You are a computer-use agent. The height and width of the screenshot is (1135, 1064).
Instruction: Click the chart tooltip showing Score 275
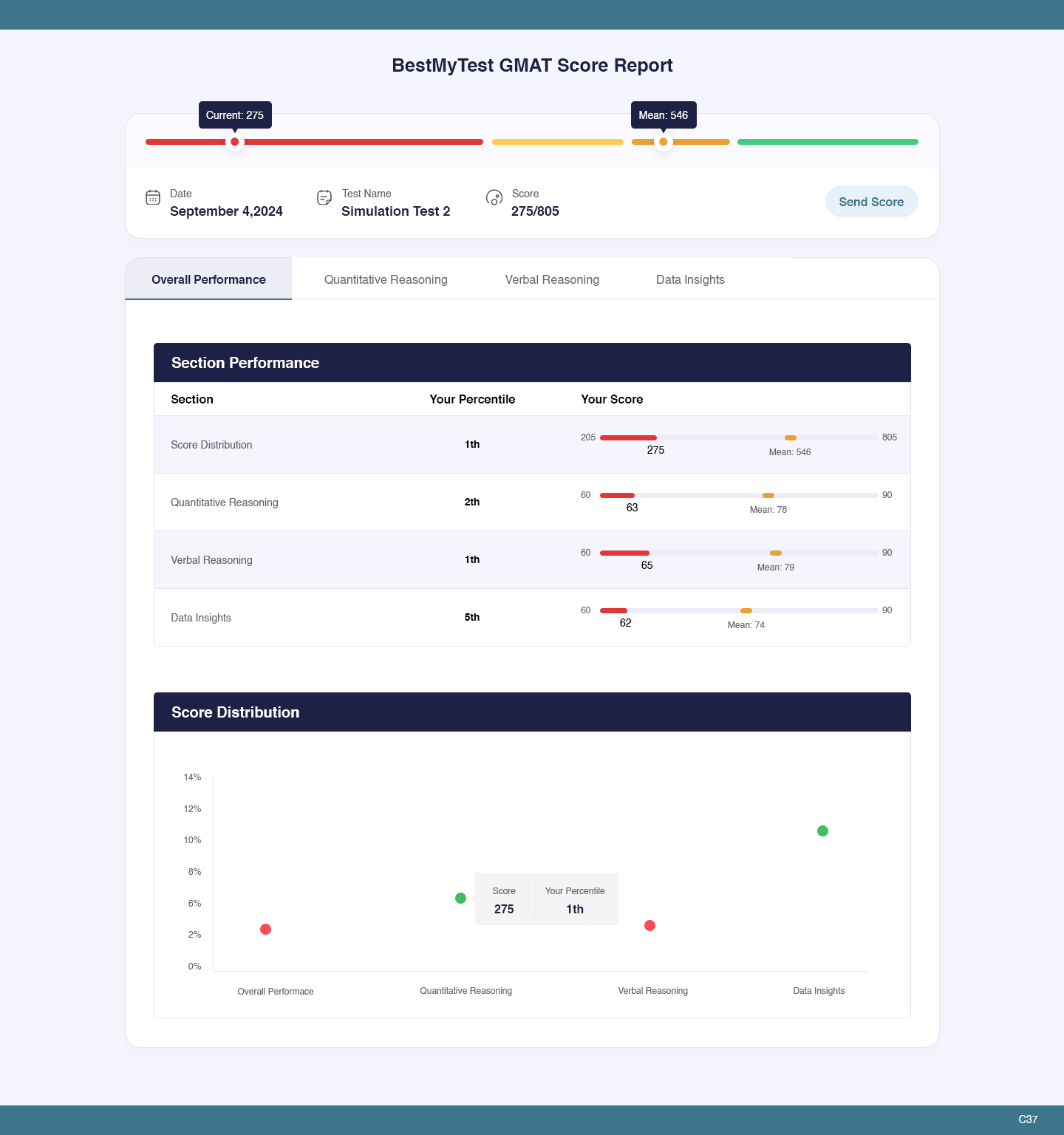547,899
